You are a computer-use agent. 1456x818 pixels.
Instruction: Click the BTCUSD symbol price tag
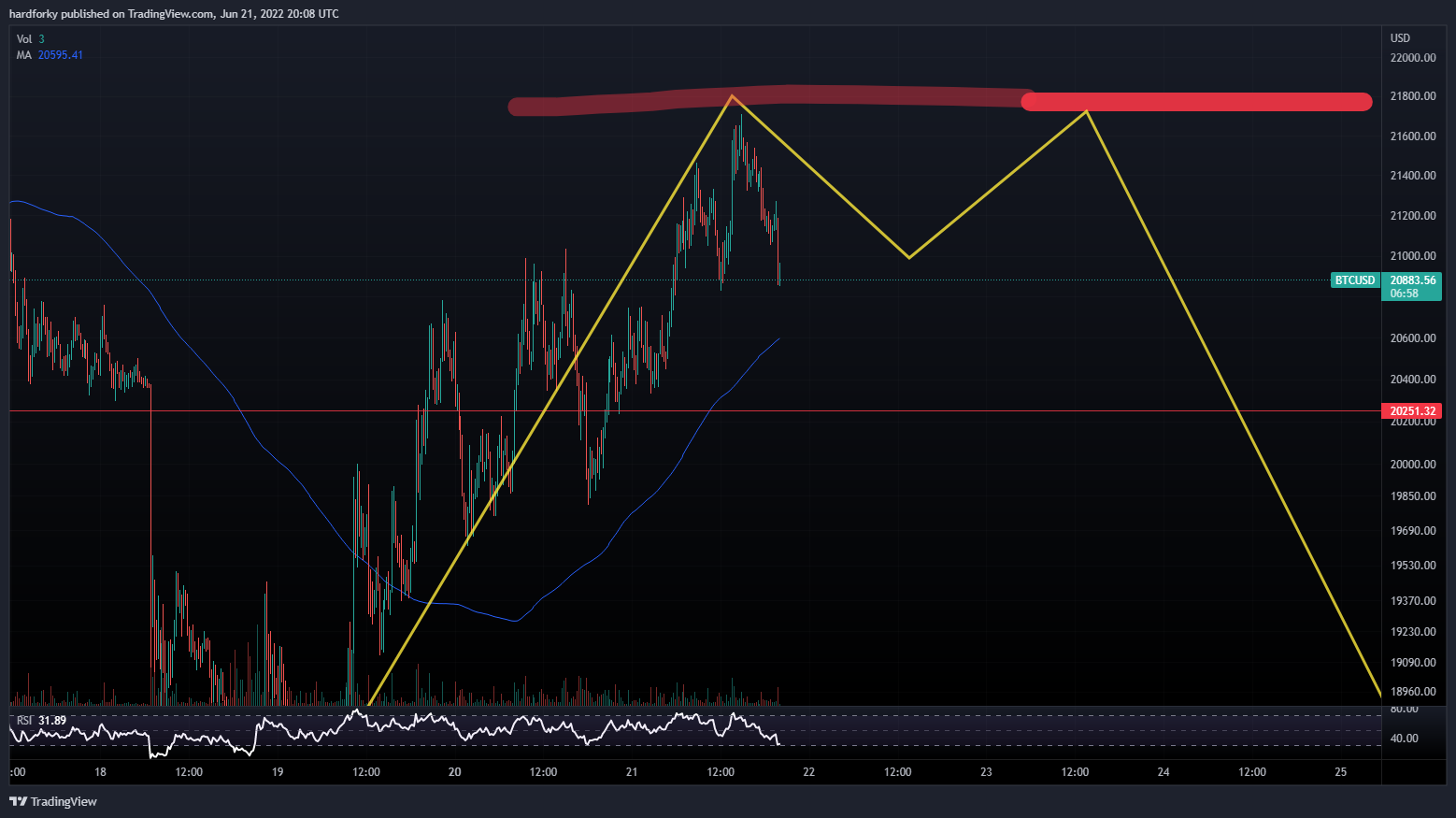point(1355,280)
